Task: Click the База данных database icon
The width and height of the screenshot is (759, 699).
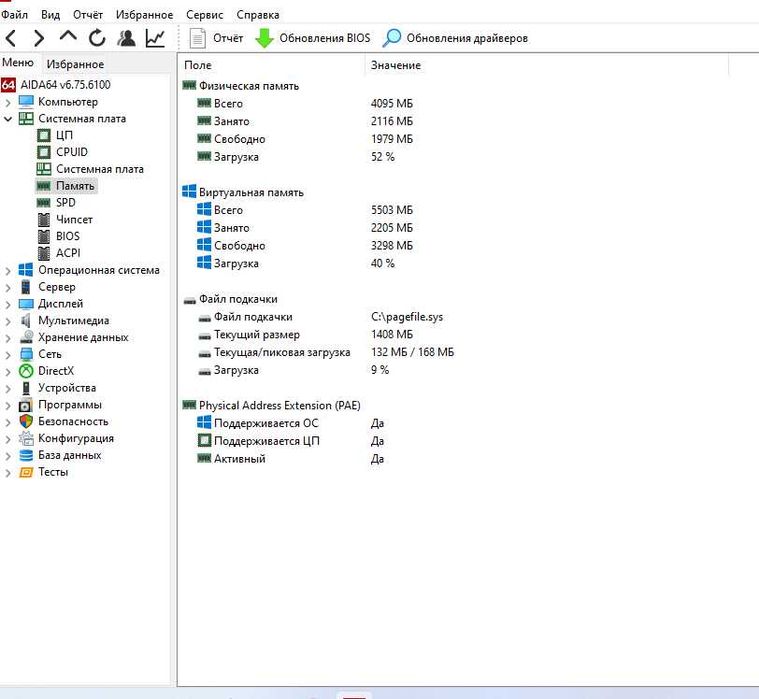Action: (x=26, y=455)
